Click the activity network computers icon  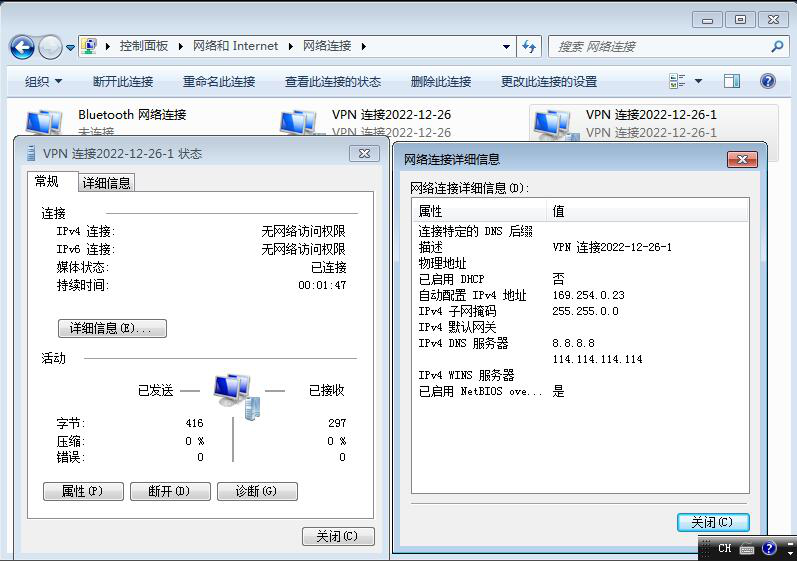tap(237, 397)
